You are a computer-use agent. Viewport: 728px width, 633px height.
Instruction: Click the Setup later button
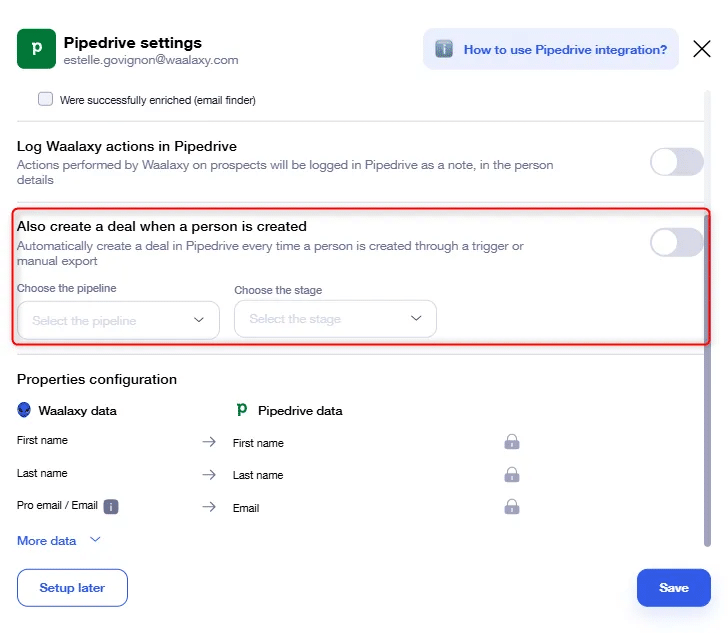[x=72, y=587]
